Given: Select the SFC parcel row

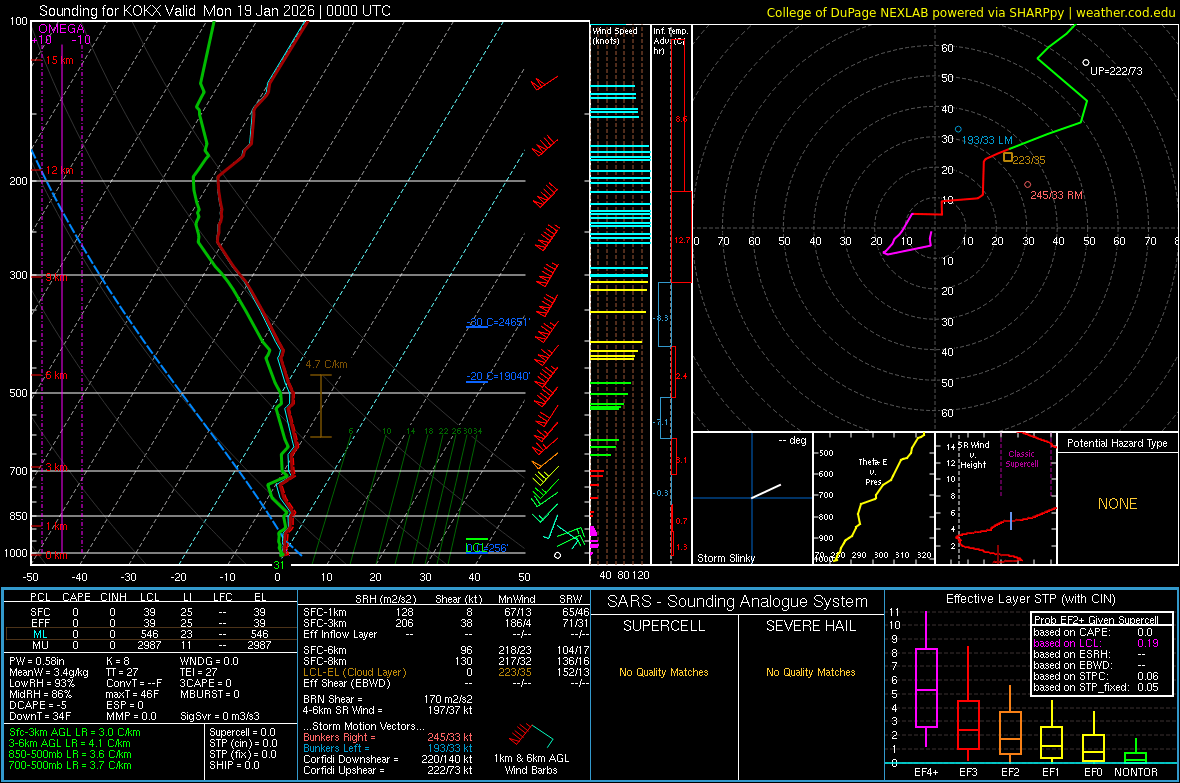Looking at the screenshot, I should tap(149, 612).
